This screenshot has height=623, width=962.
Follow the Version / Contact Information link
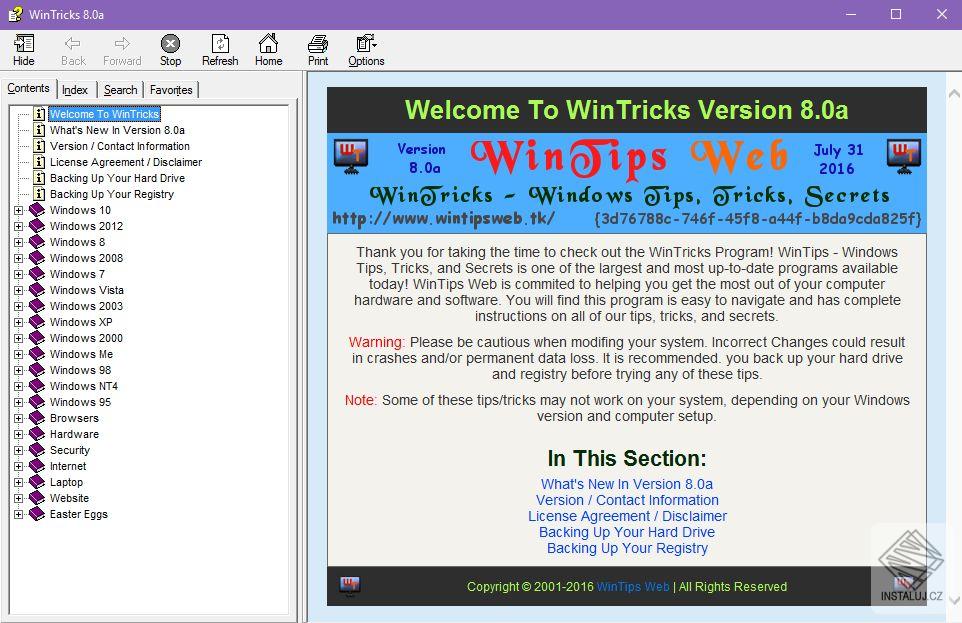(627, 500)
